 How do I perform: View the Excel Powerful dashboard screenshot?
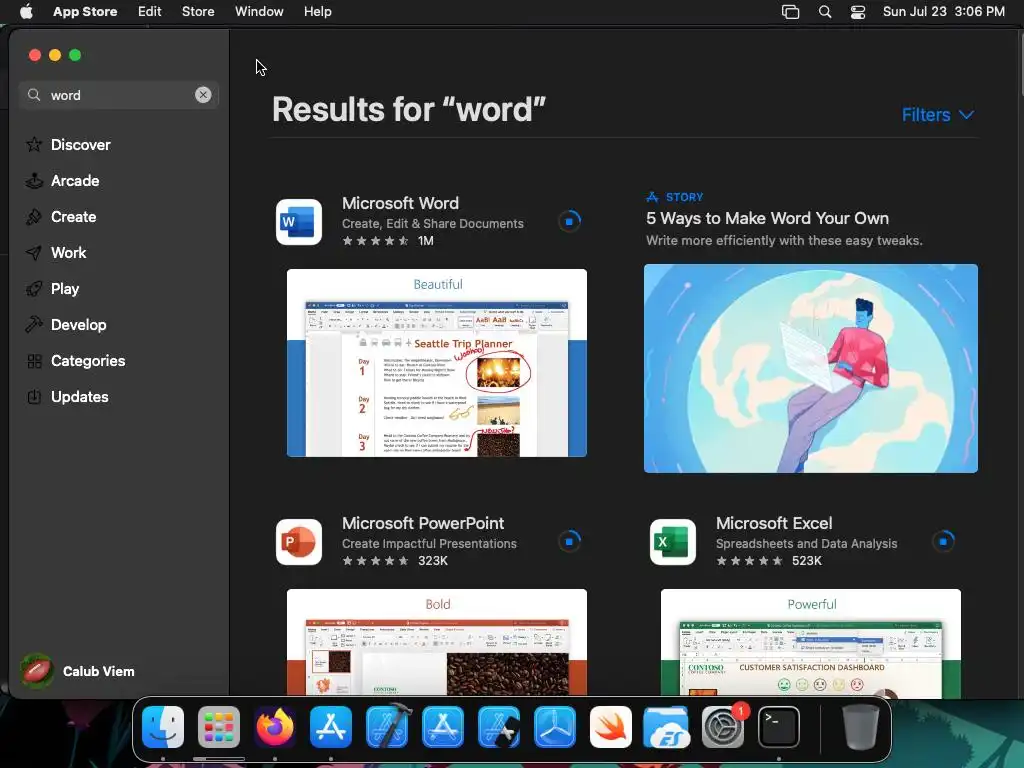pos(810,643)
